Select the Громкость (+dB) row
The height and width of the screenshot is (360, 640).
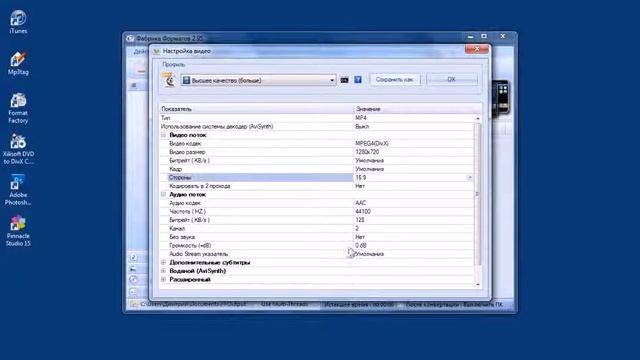316,245
